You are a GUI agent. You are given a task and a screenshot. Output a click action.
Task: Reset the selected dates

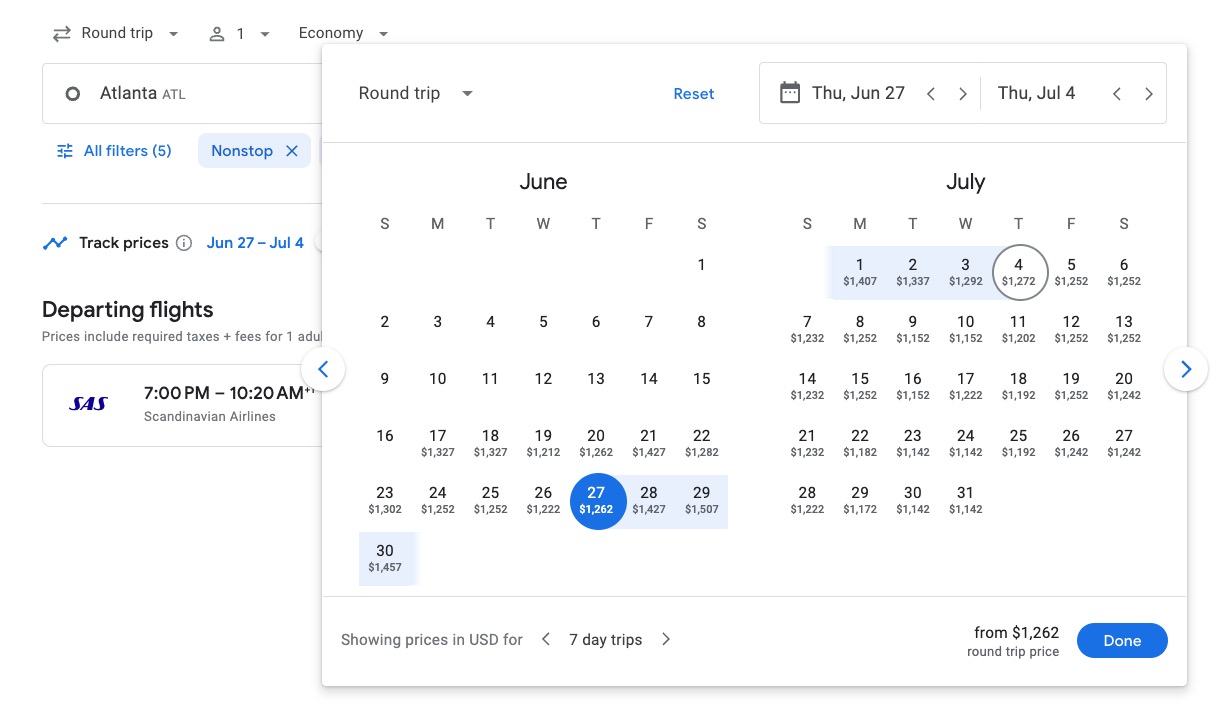point(693,94)
